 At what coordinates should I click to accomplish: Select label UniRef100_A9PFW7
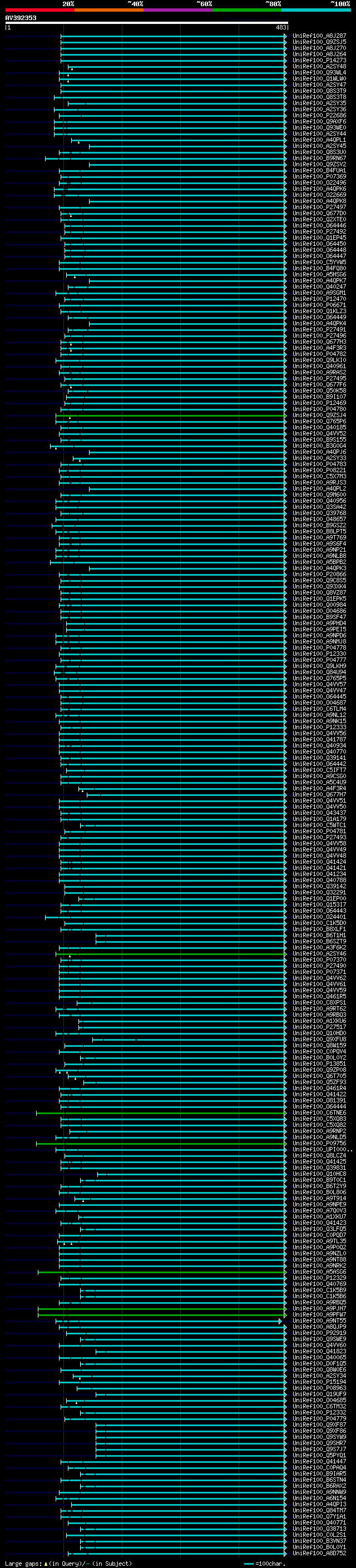click(x=319, y=1314)
